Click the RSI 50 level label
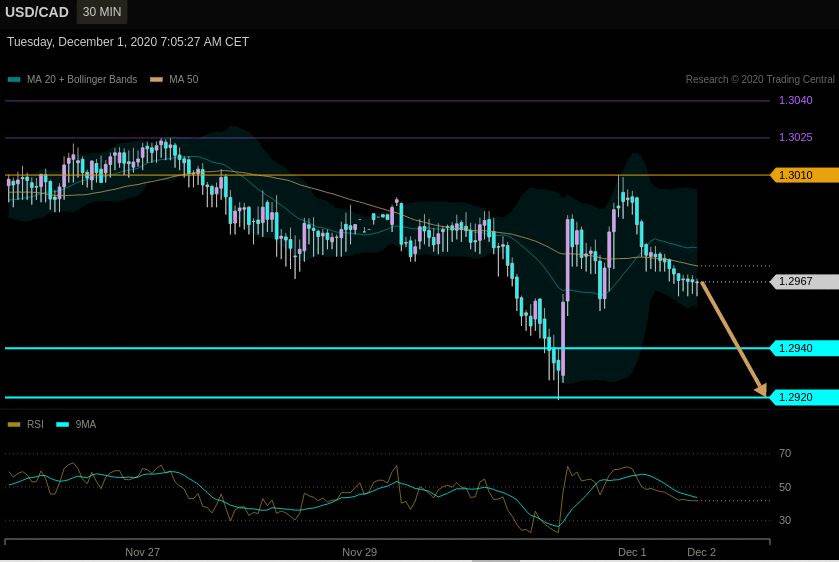Image resolution: width=839 pixels, height=562 pixels. 785,487
